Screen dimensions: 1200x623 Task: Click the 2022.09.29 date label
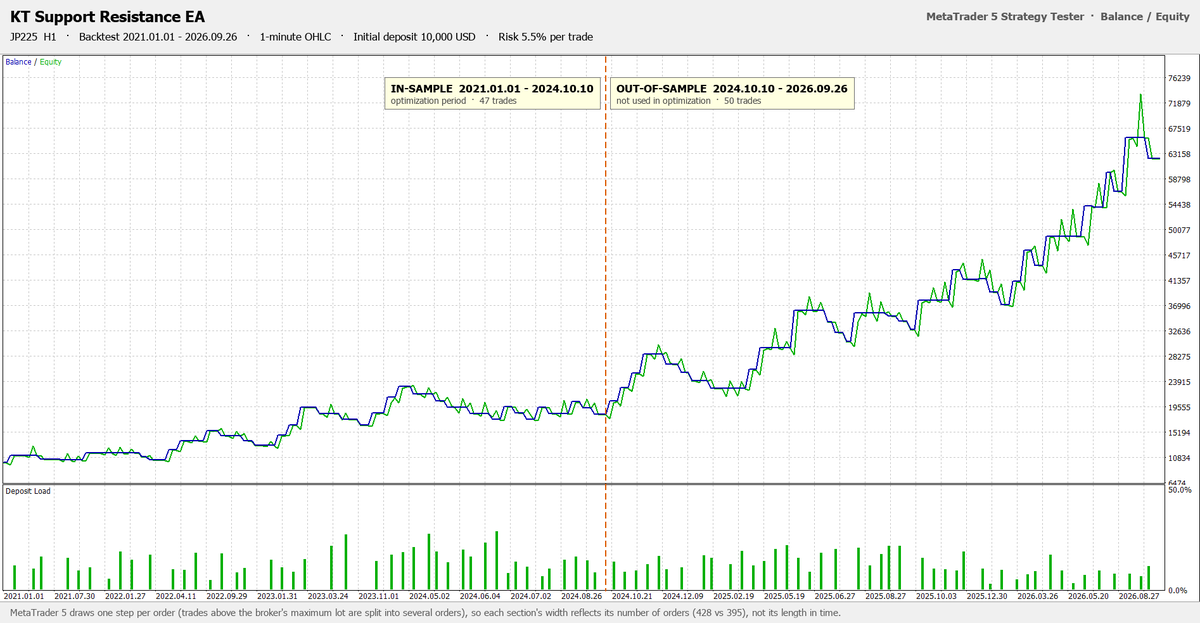tap(227, 596)
